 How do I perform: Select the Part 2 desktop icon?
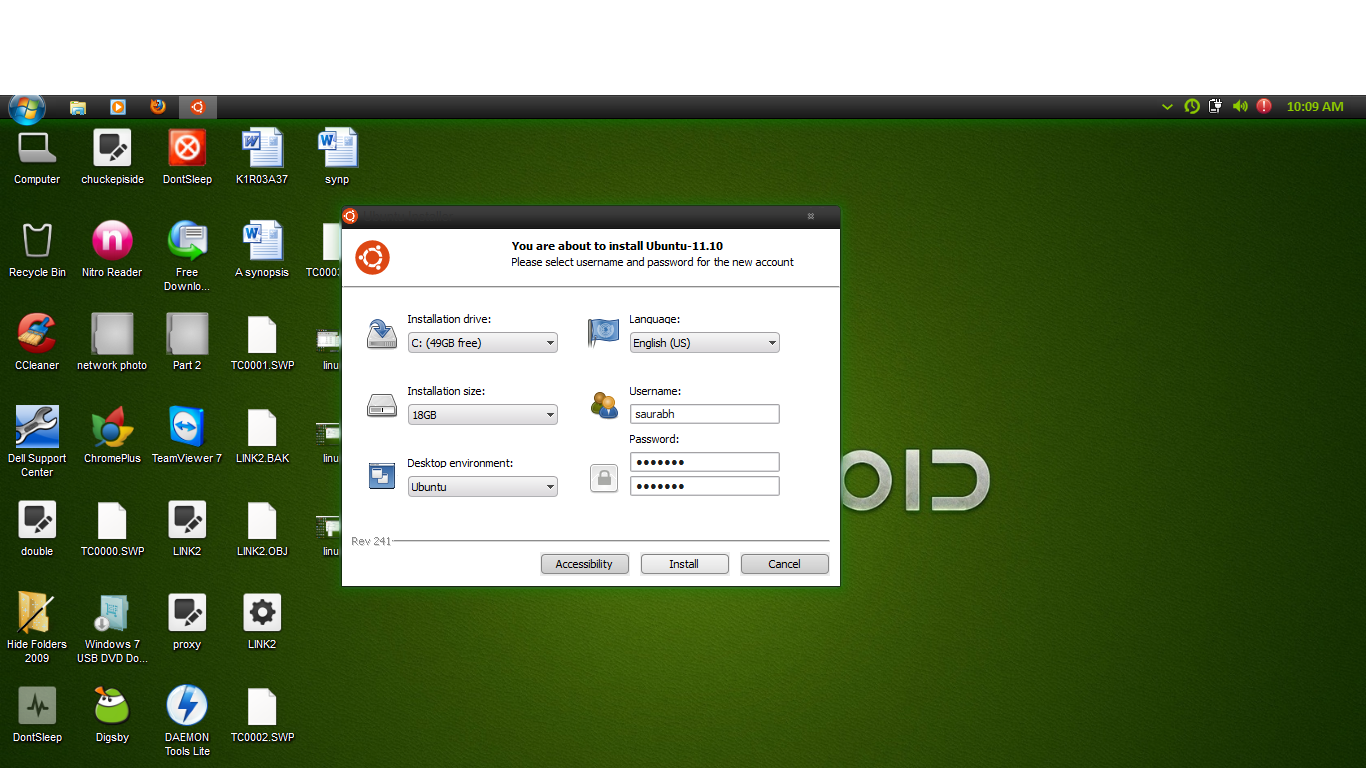(x=187, y=343)
